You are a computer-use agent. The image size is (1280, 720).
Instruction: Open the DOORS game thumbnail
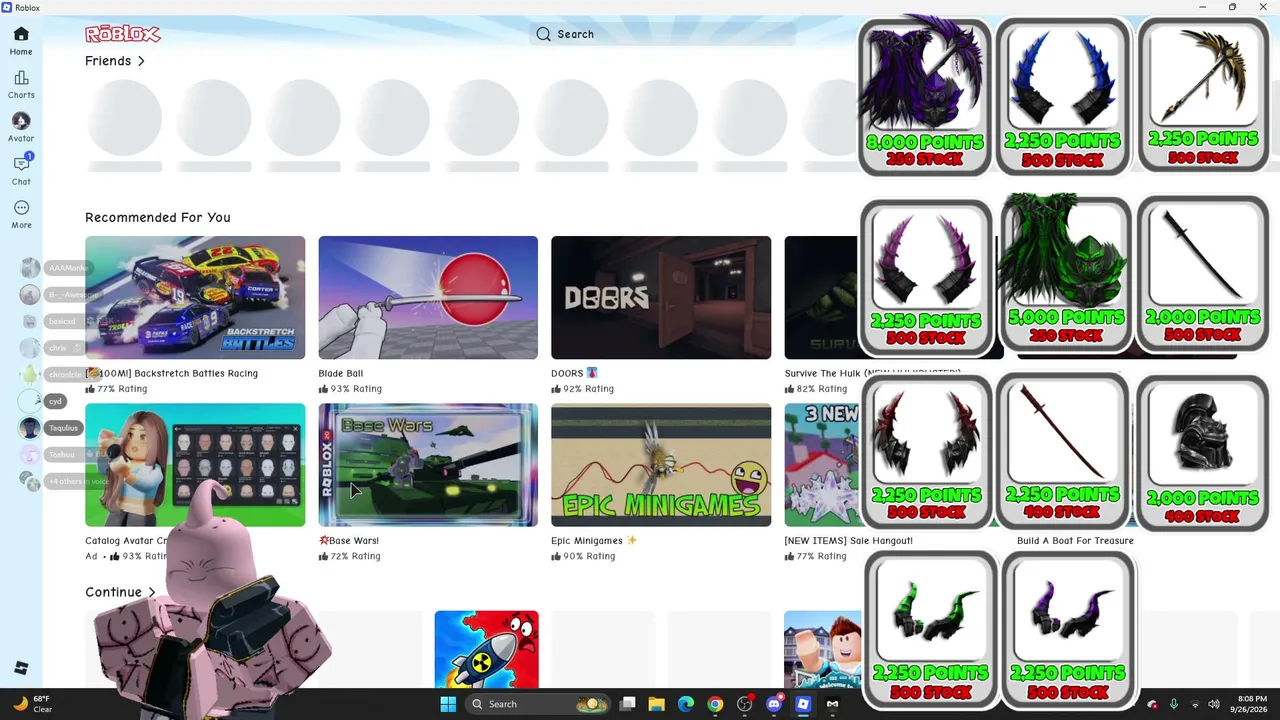click(661, 298)
